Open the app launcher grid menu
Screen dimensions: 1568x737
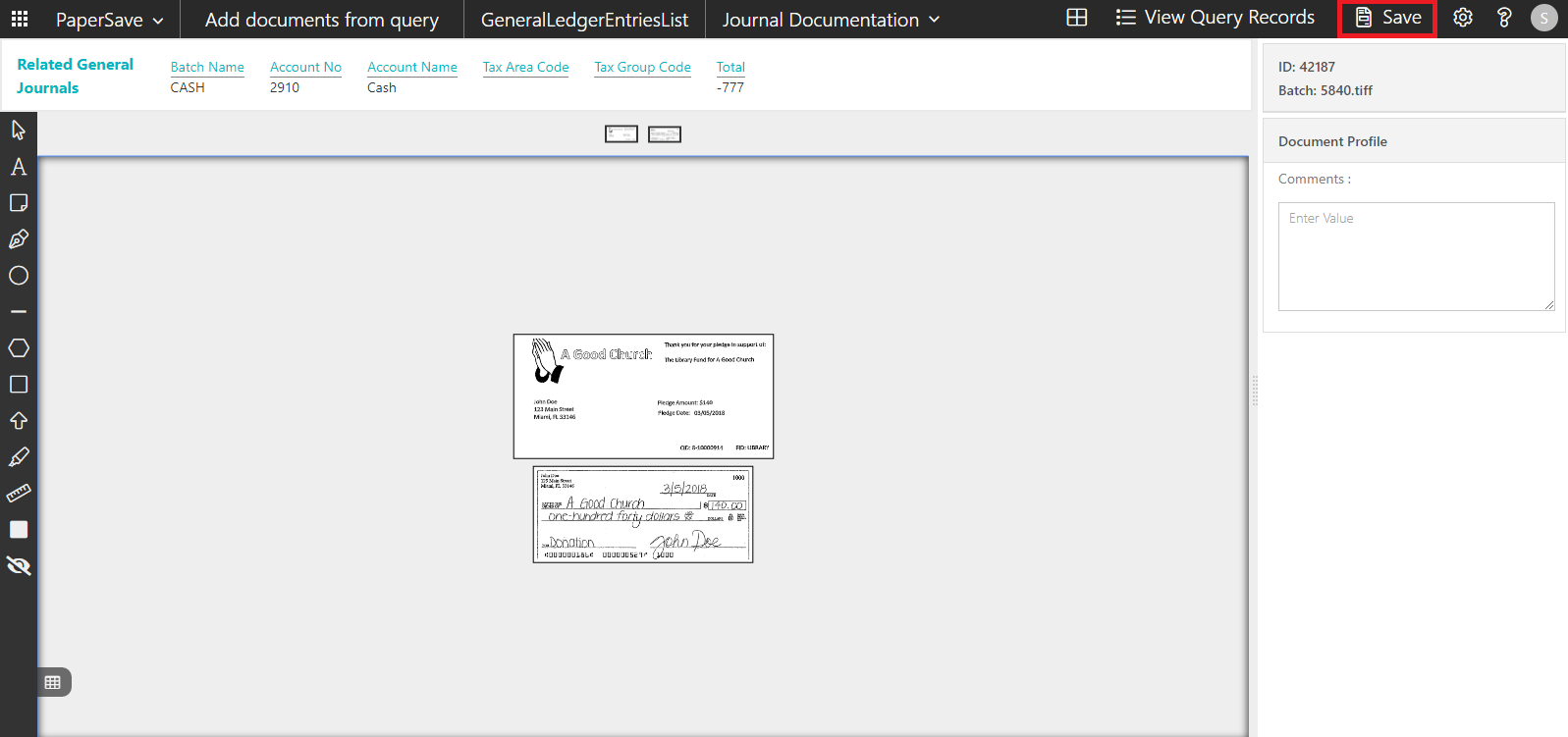pyautogui.click(x=20, y=19)
